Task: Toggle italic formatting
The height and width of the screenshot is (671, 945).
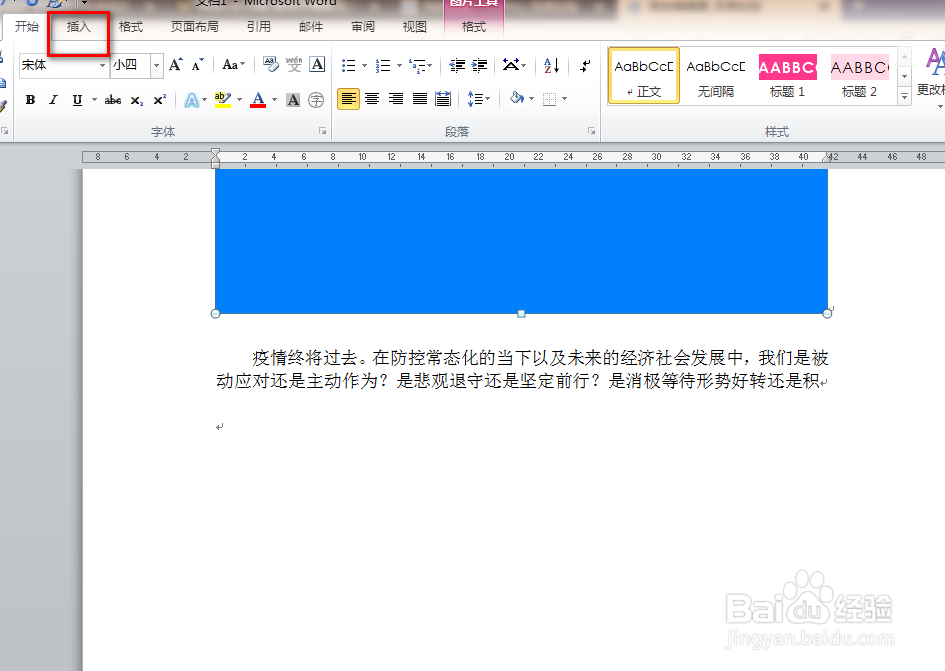Action: click(54, 100)
